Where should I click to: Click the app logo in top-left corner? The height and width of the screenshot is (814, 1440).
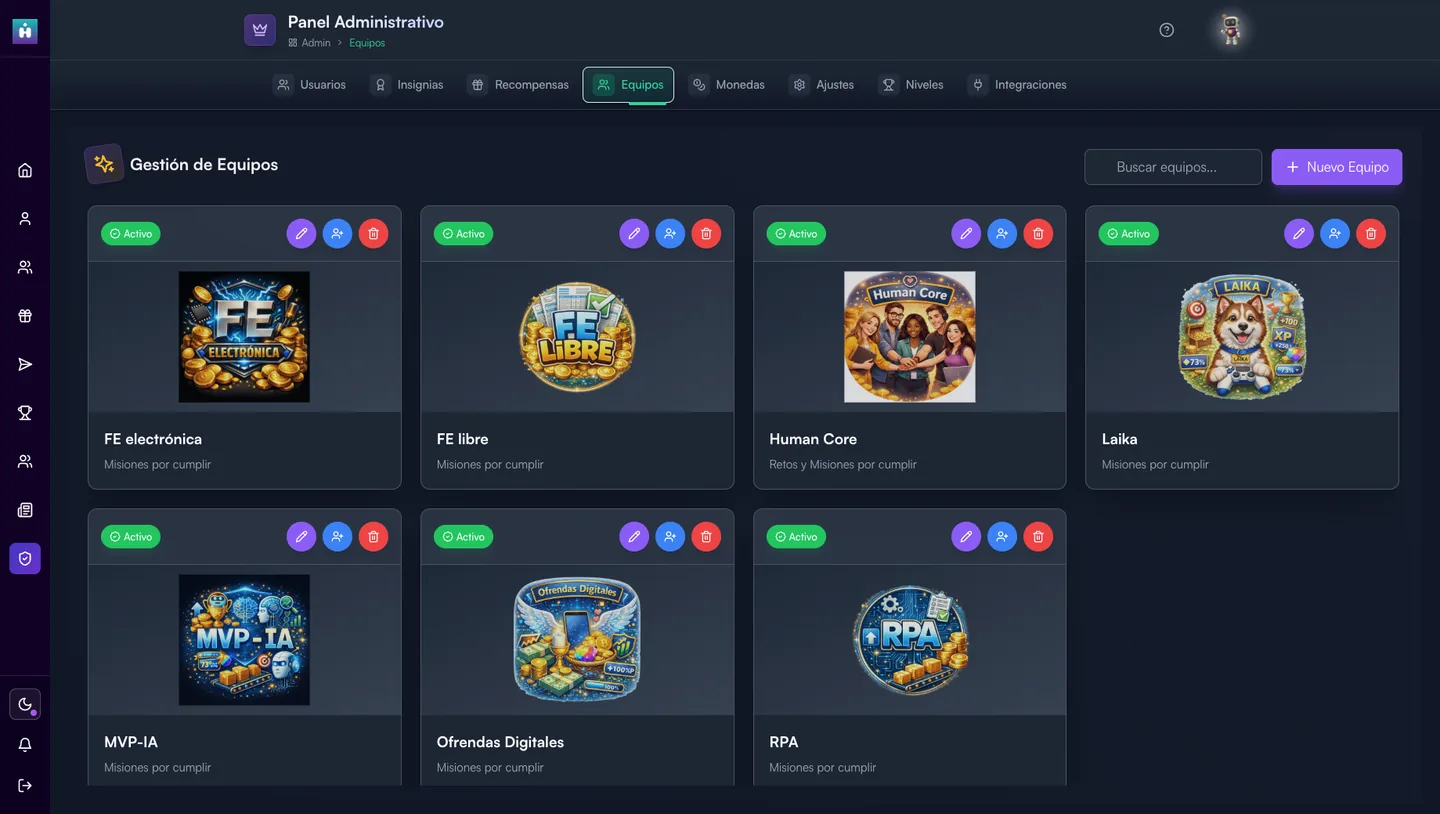(25, 30)
